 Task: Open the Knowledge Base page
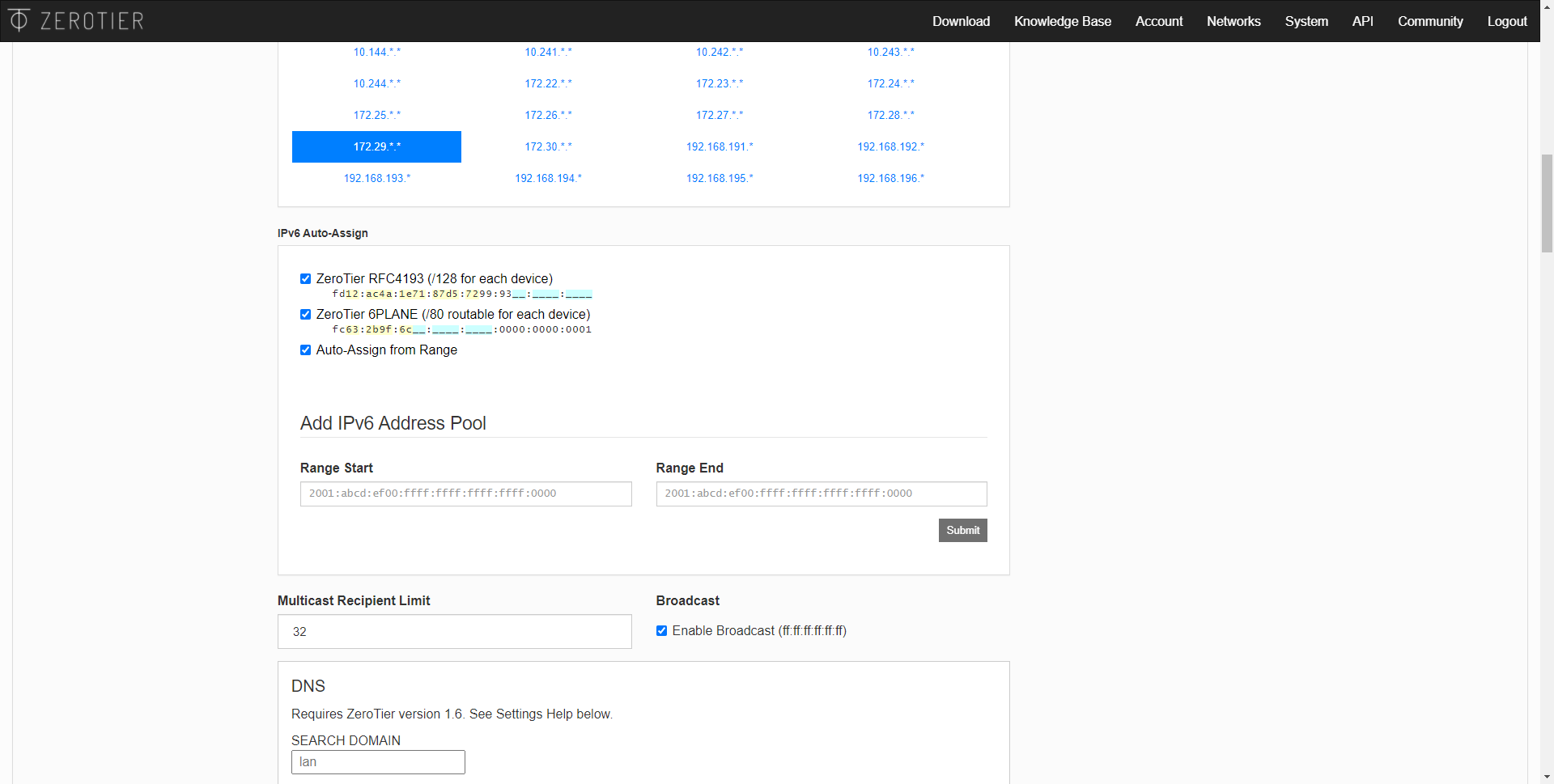(x=1063, y=21)
